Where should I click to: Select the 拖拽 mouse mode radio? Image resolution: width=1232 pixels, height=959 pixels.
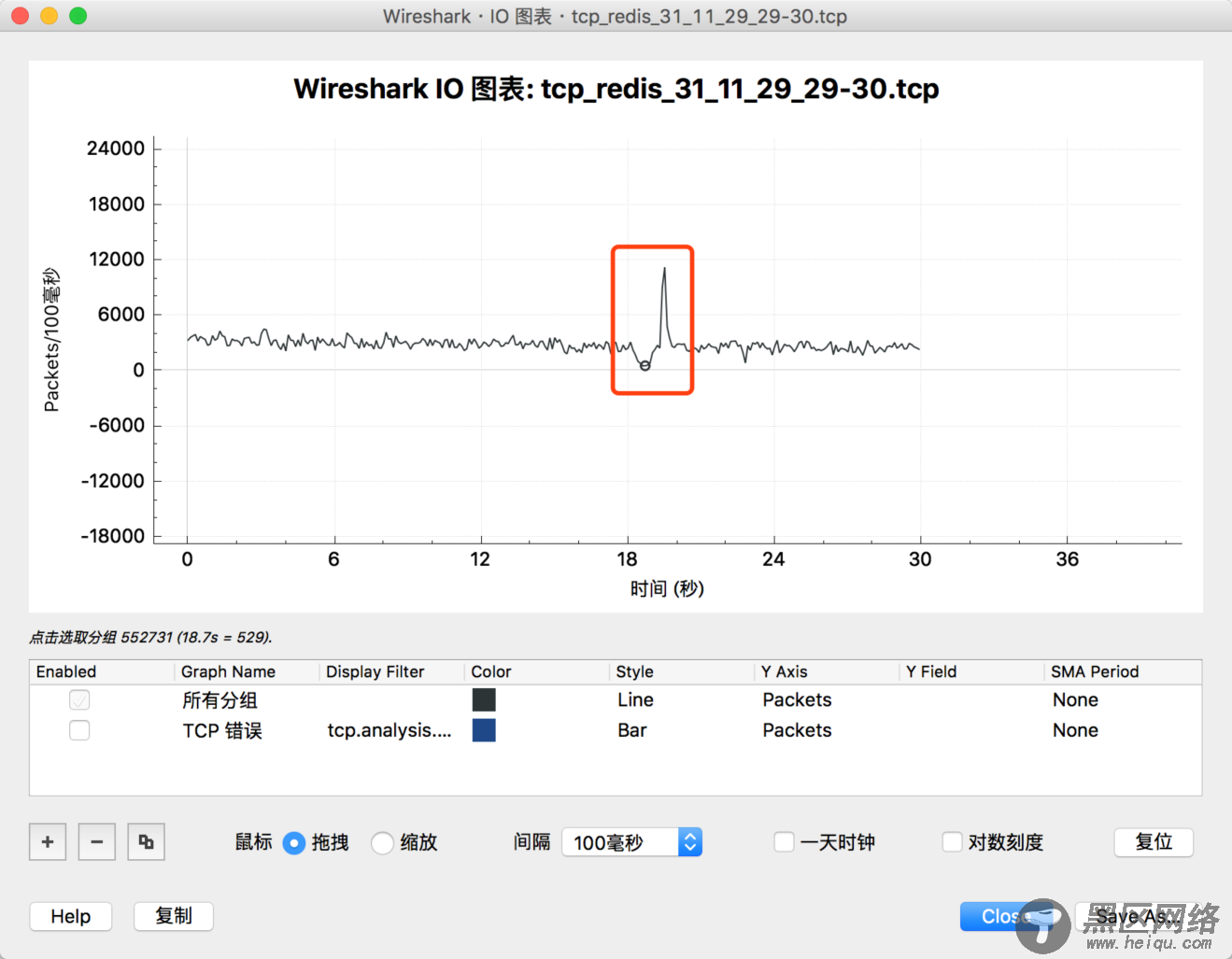click(x=293, y=842)
